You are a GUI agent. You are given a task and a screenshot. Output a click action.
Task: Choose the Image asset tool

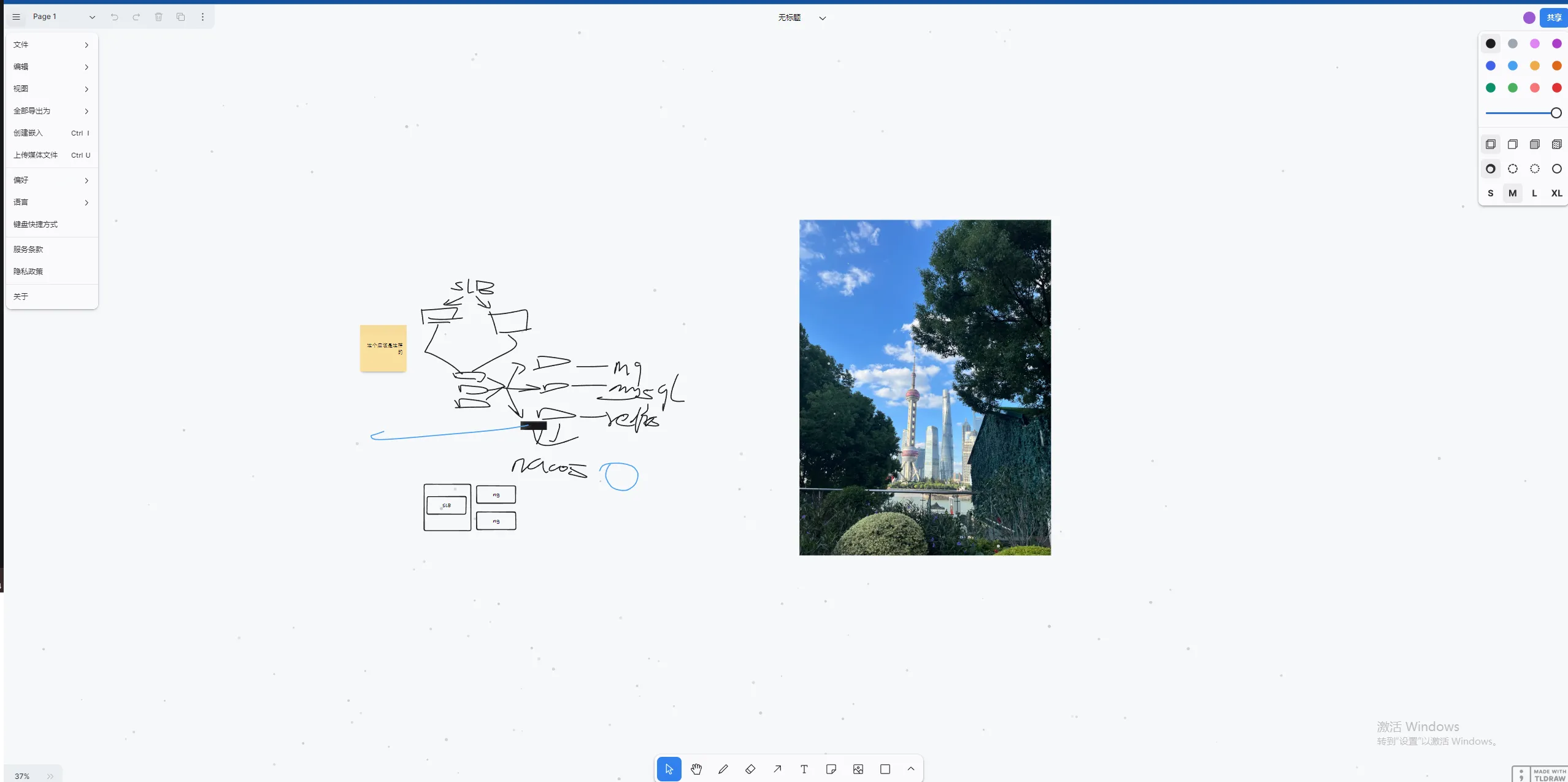pos(858,769)
